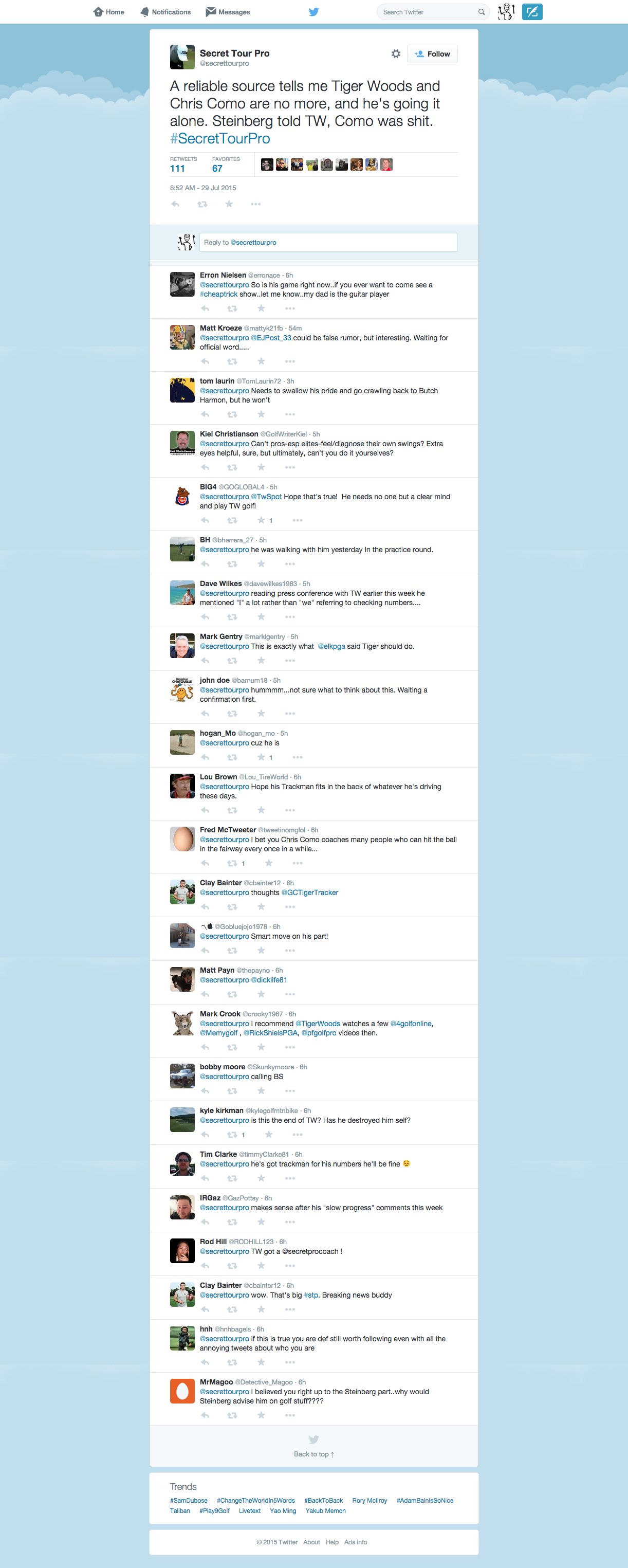The width and height of the screenshot is (628, 1568).
Task: Open profile avatar menu in top bar
Action: (x=506, y=11)
